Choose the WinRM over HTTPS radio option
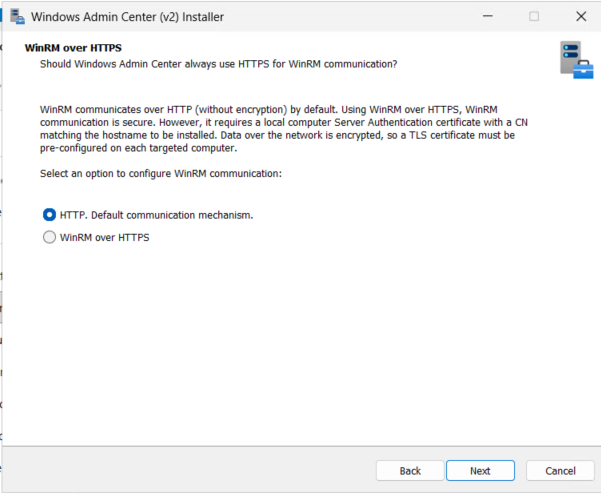The height and width of the screenshot is (495, 601). click(49, 237)
